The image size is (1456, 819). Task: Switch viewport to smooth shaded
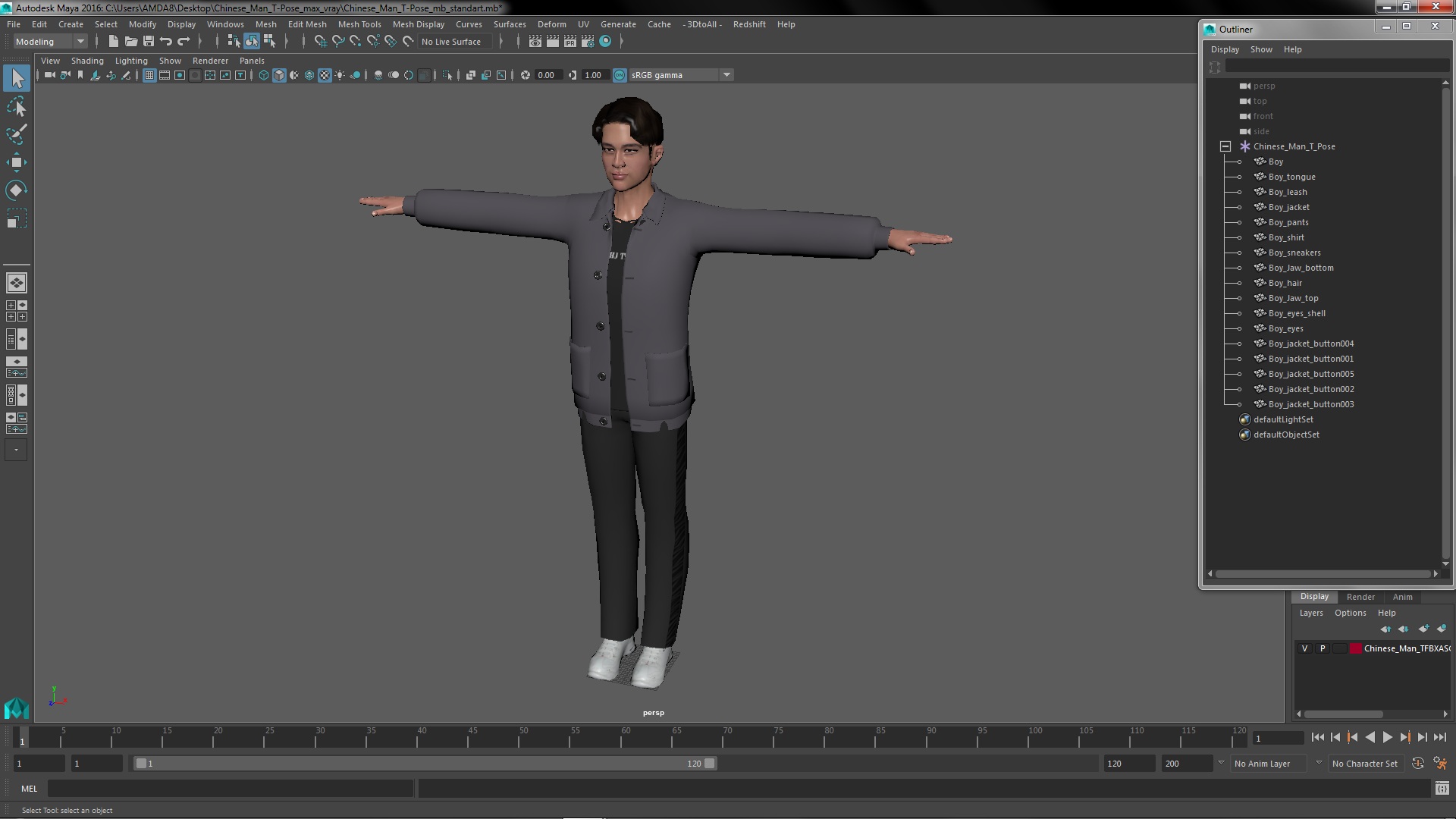[279, 75]
